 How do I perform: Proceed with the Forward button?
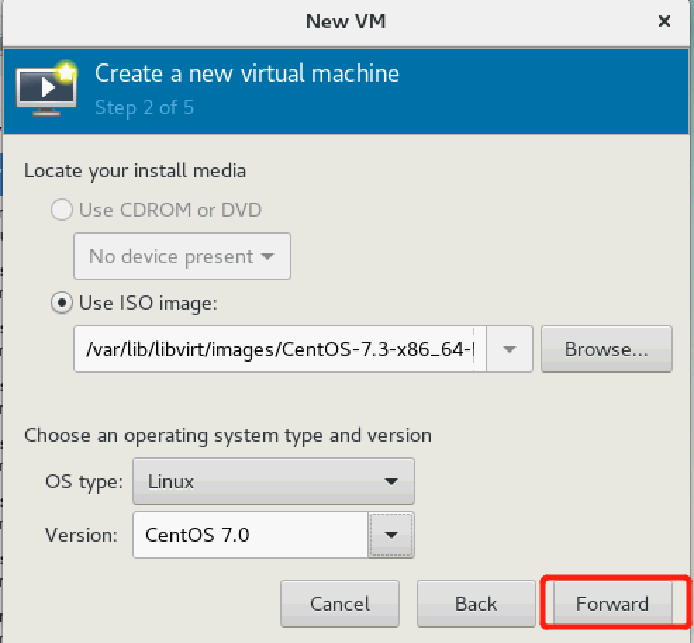coord(612,604)
